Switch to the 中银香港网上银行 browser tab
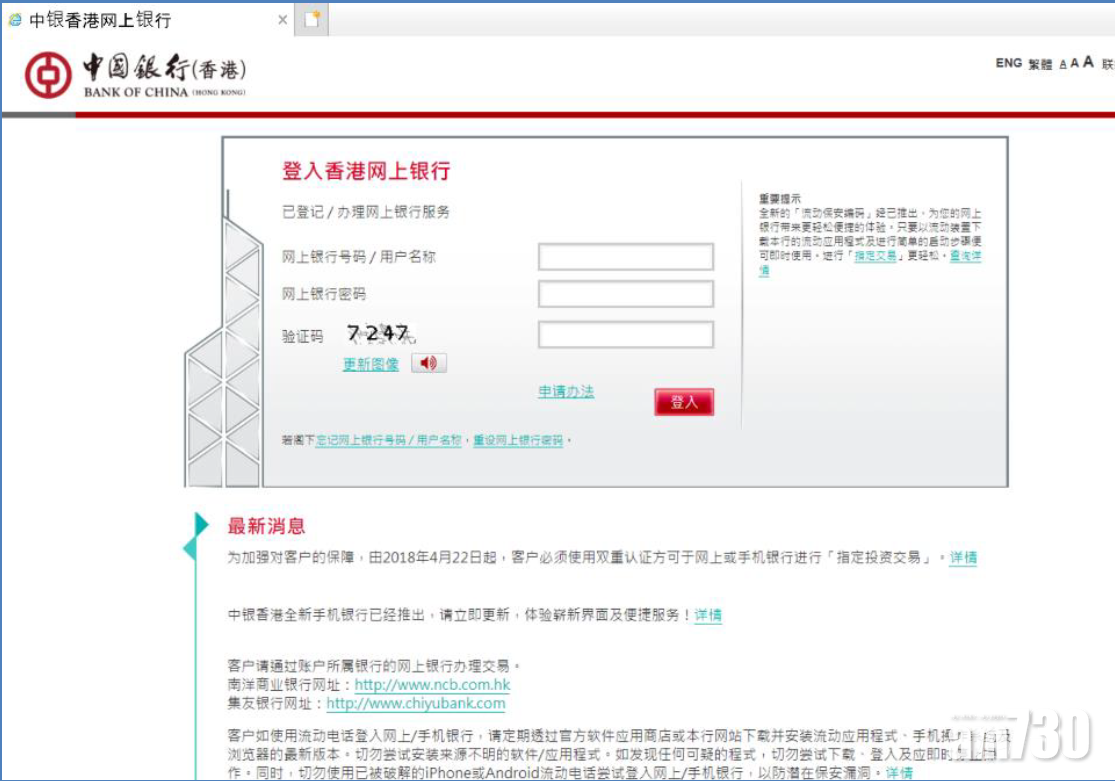Image resolution: width=1115 pixels, height=781 pixels. 140,18
